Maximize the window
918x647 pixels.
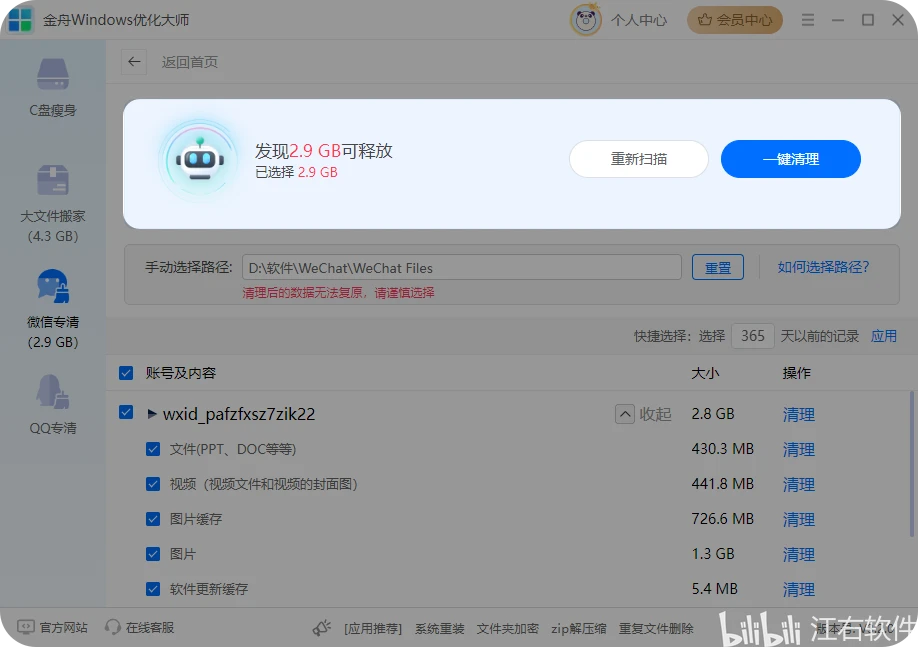(x=868, y=20)
